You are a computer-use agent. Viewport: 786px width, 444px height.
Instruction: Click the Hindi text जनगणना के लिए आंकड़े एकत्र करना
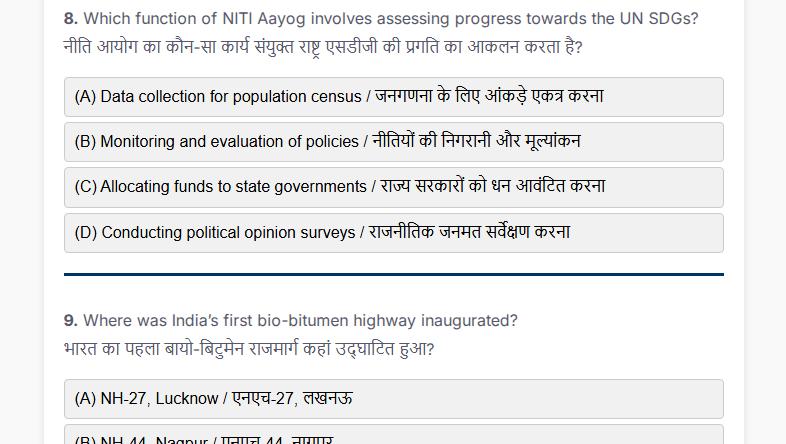[489, 96]
